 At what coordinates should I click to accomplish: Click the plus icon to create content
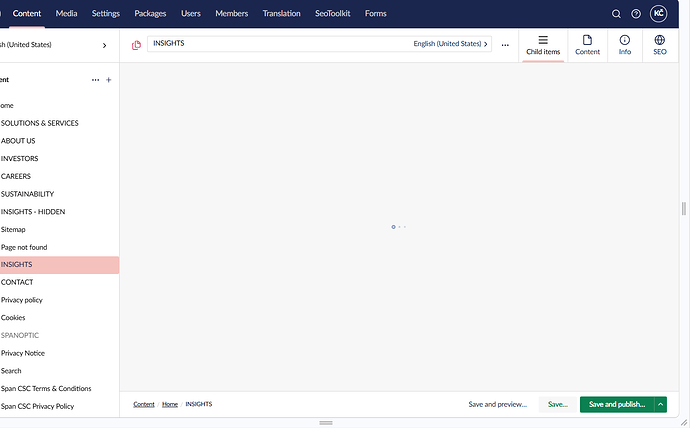pos(109,80)
